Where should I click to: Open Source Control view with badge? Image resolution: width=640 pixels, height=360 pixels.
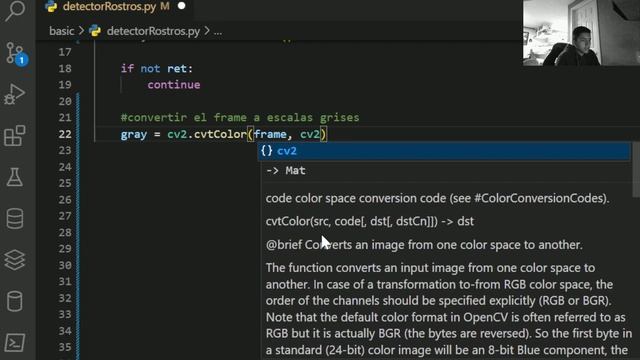[16, 53]
